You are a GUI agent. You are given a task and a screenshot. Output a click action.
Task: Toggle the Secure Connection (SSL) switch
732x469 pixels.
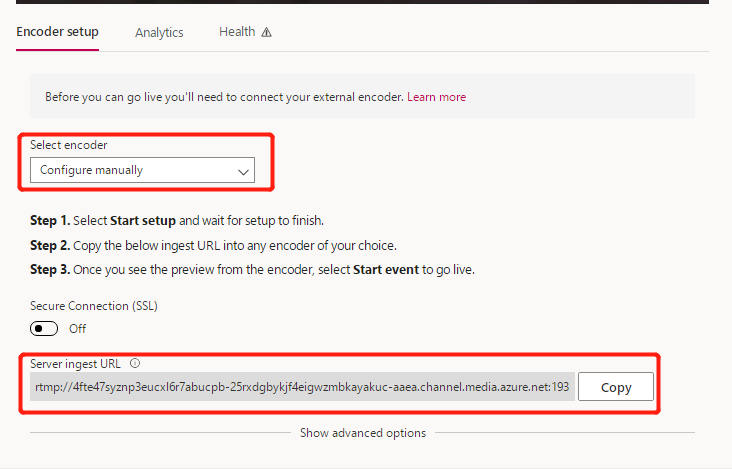click(44, 329)
